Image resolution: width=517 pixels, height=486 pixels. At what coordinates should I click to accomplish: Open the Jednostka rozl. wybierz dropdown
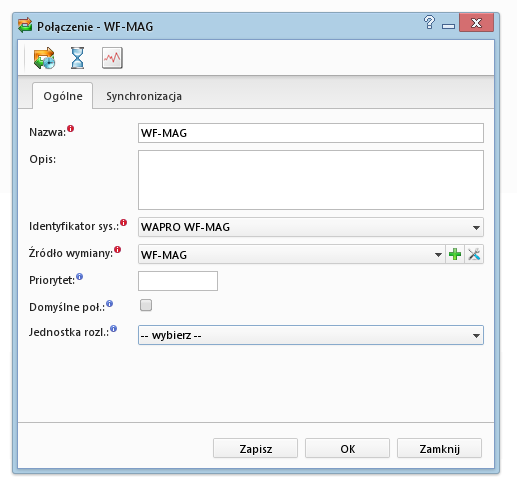pos(311,335)
